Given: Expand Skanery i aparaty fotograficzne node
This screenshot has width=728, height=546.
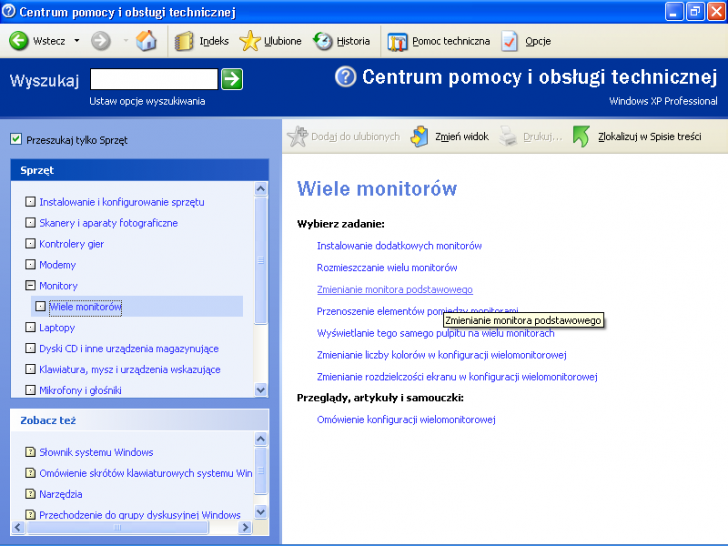Looking at the screenshot, I should point(30,223).
